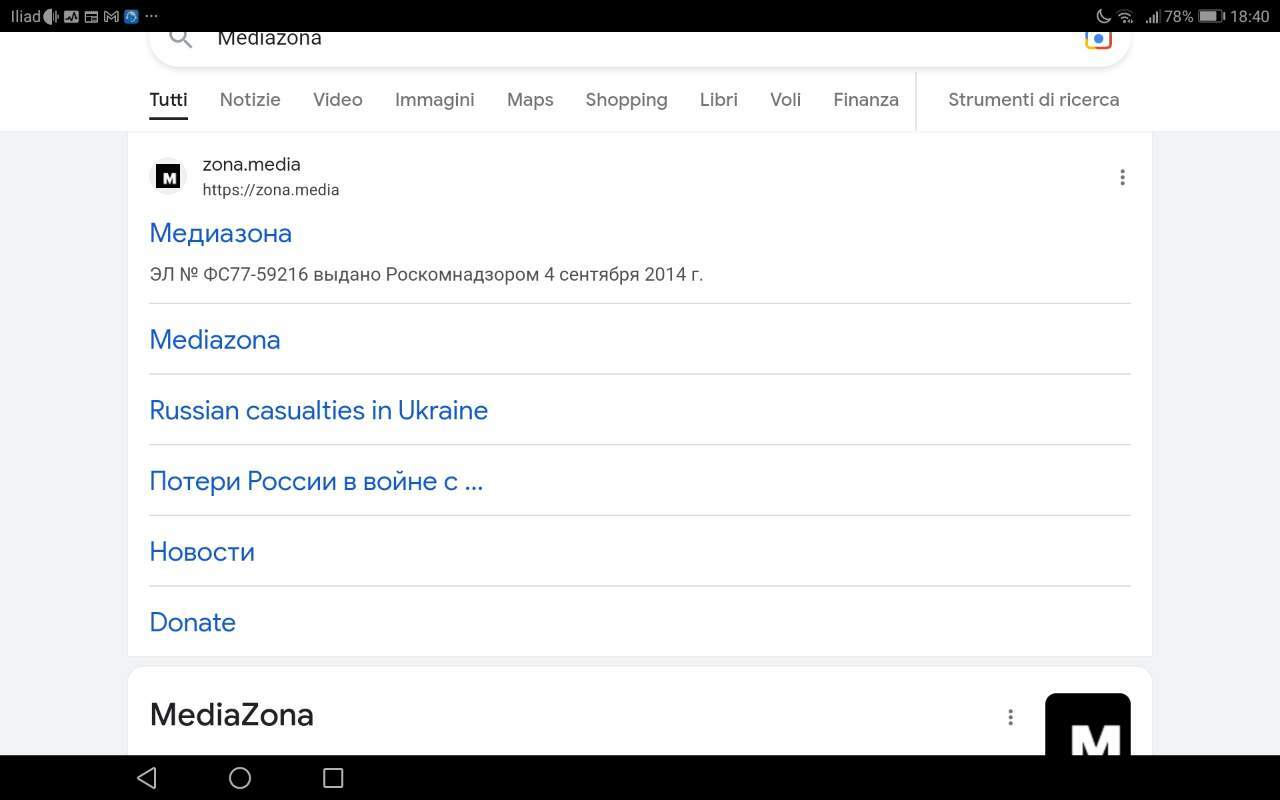Switch to the Finanza tab

click(x=866, y=100)
